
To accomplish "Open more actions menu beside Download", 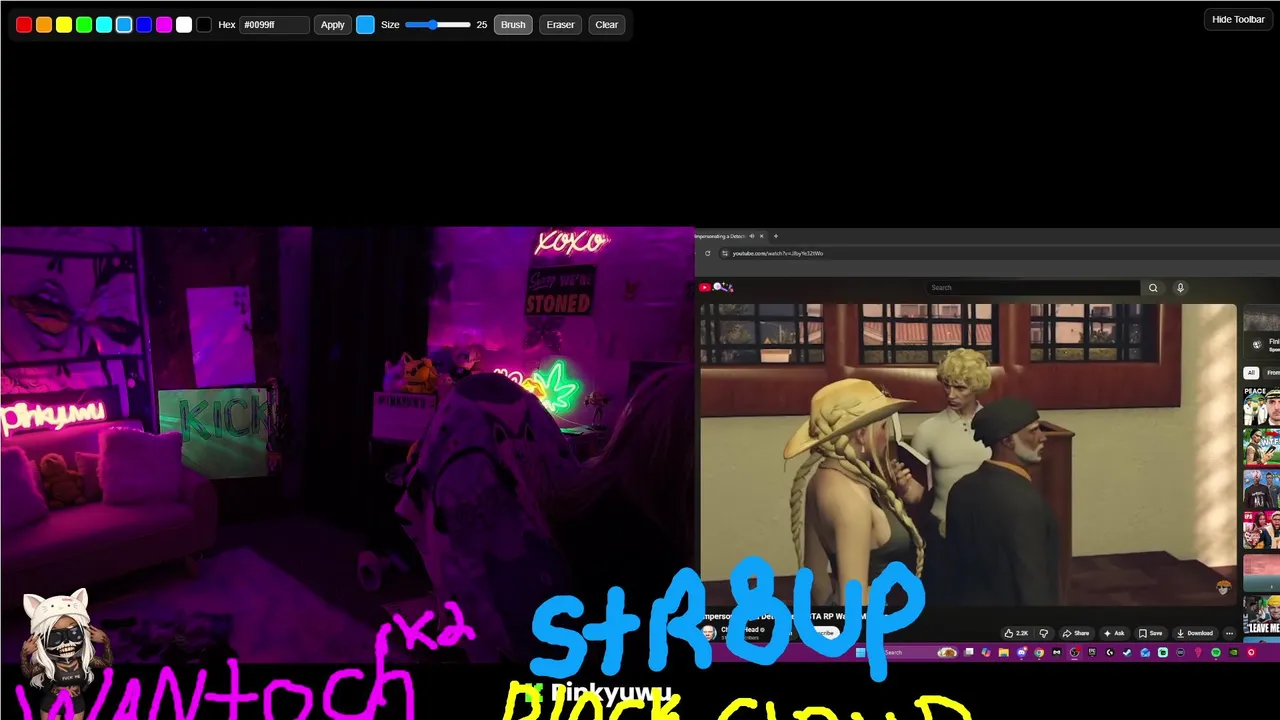I will [x=1229, y=633].
